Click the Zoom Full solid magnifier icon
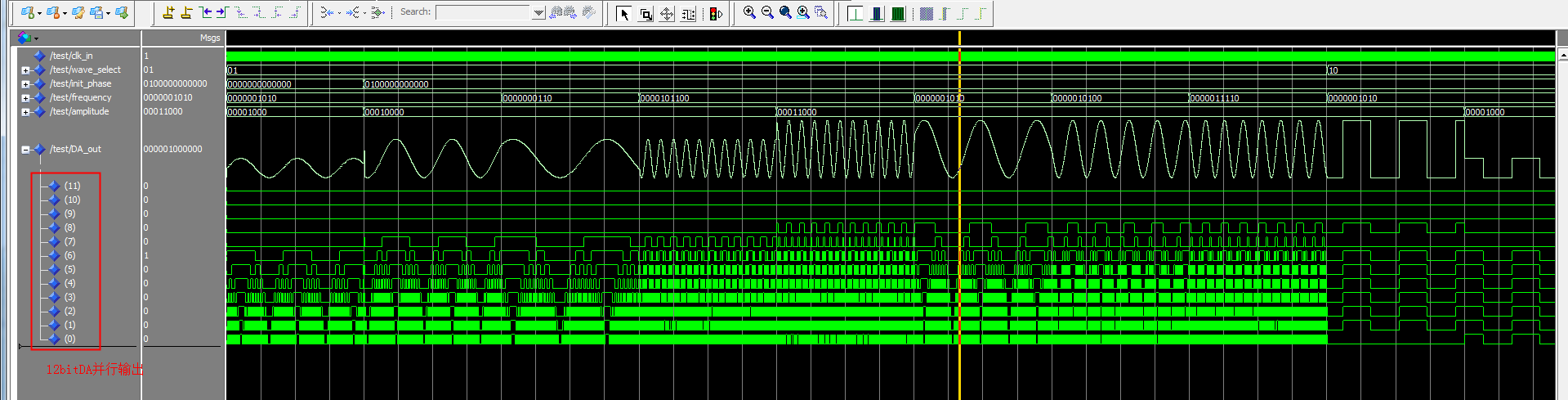1568x400 pixels. pos(785,12)
